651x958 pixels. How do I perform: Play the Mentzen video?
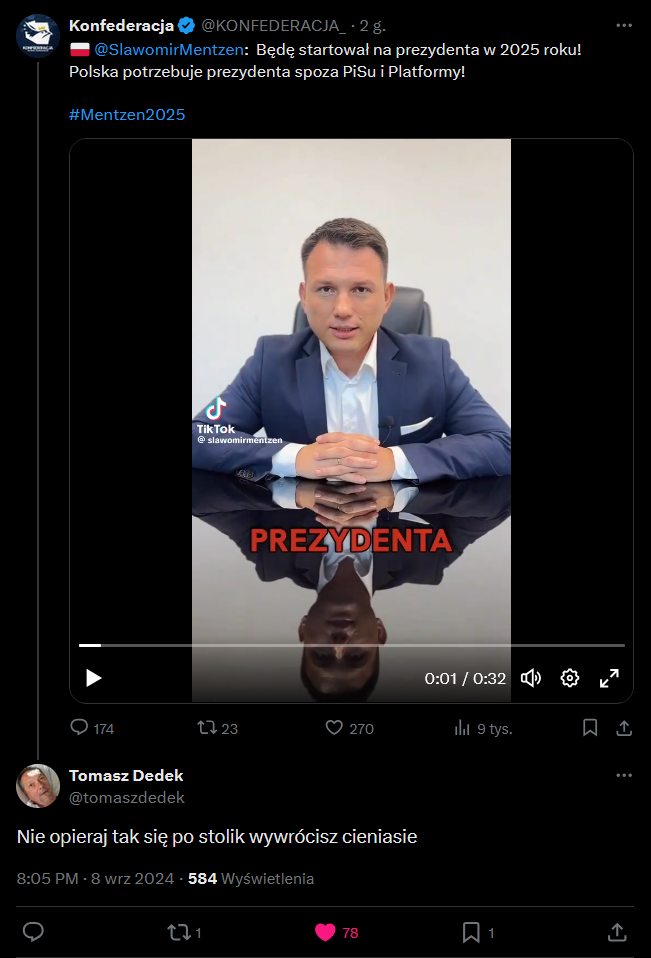(x=93, y=678)
